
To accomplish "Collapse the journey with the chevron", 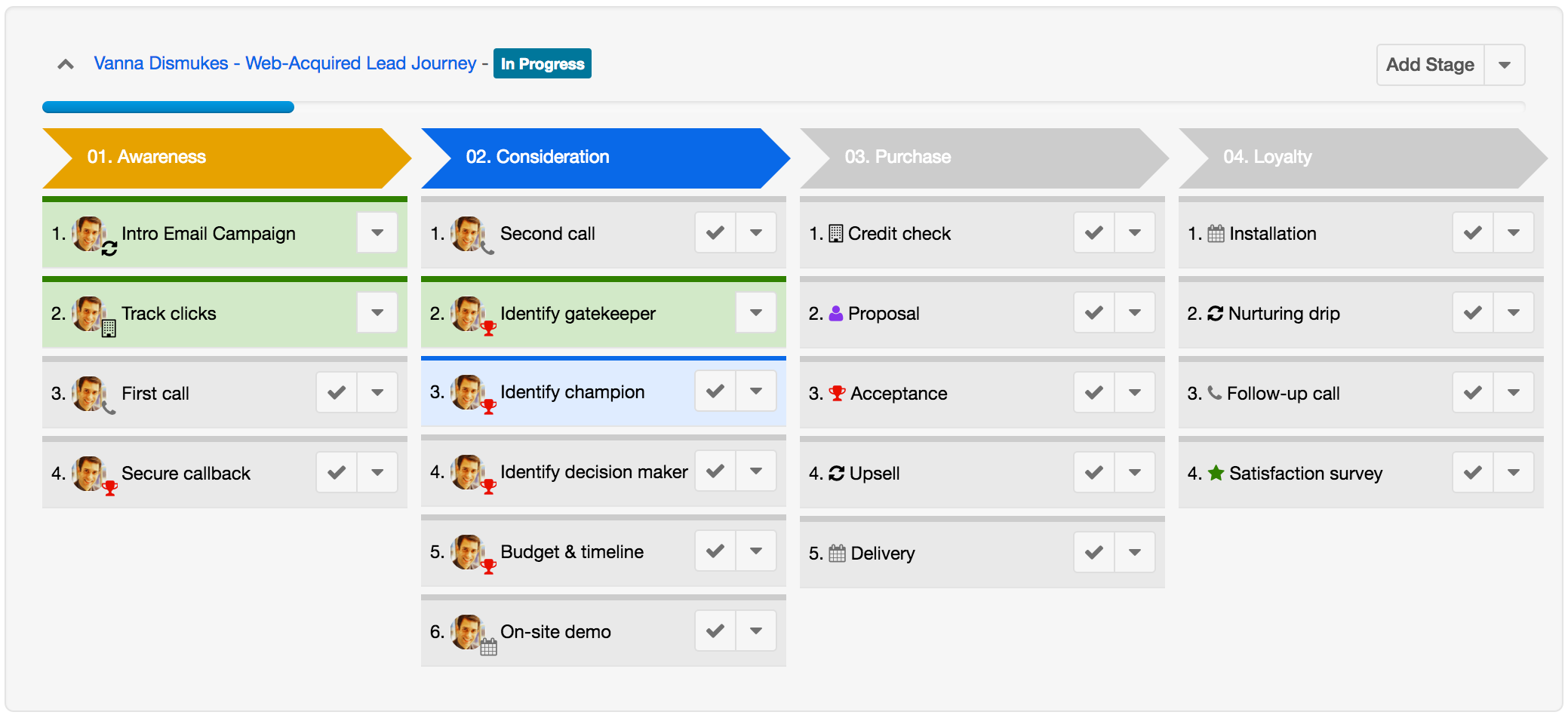I will click(66, 65).
